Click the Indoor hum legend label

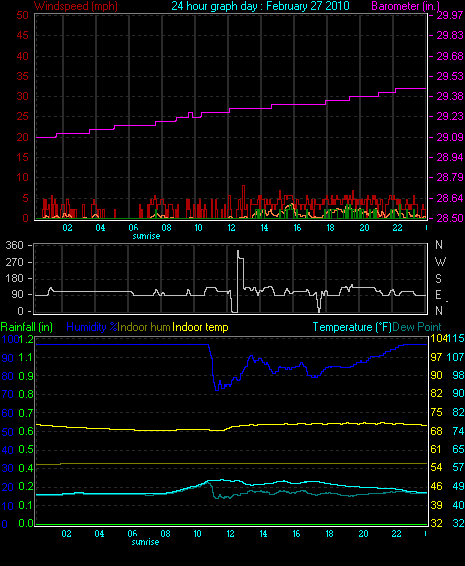tap(144, 327)
